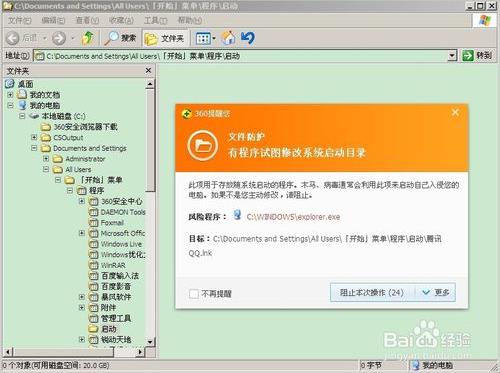
Task: Collapse the Local Disk (C:) node
Action: pos(22,116)
